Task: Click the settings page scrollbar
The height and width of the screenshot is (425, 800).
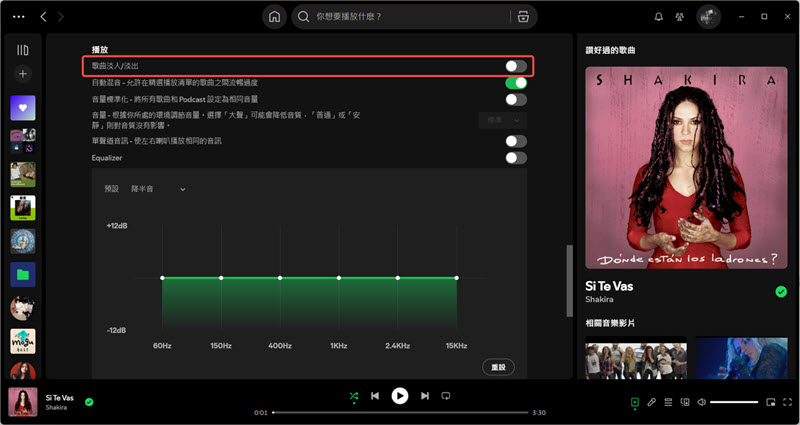Action: tap(569, 281)
